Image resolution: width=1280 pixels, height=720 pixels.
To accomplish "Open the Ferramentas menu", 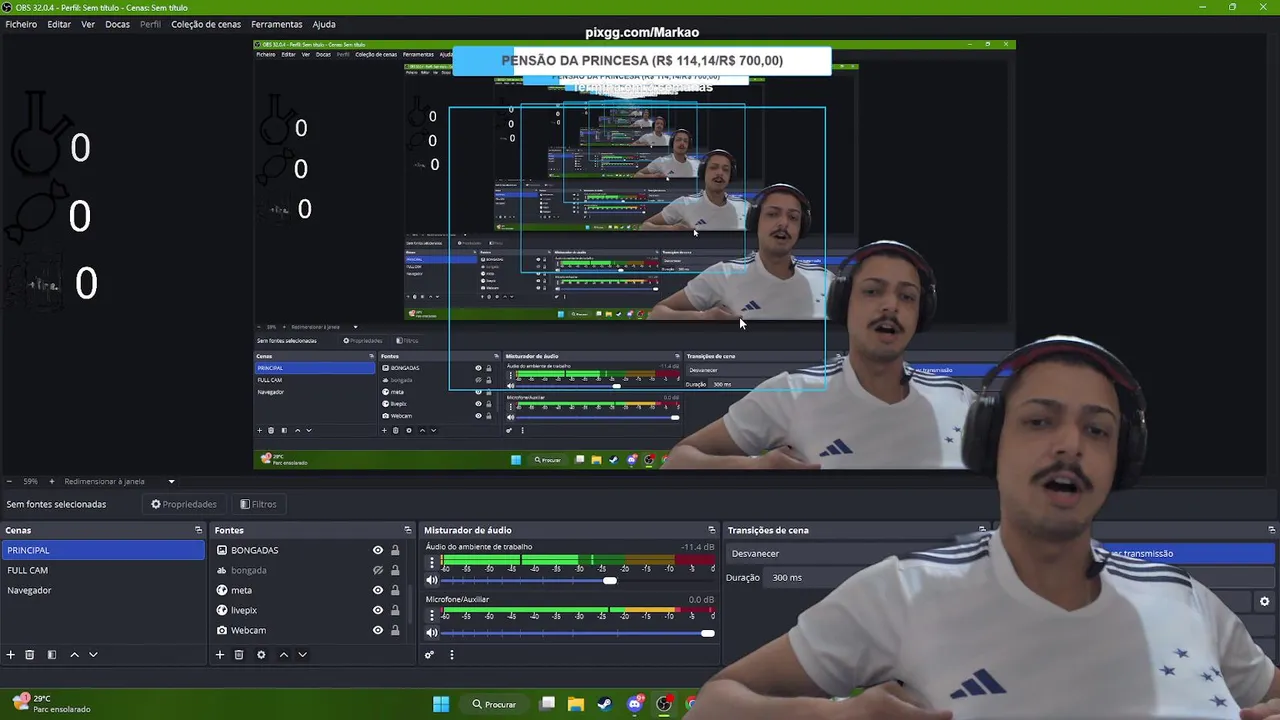I will (x=277, y=24).
